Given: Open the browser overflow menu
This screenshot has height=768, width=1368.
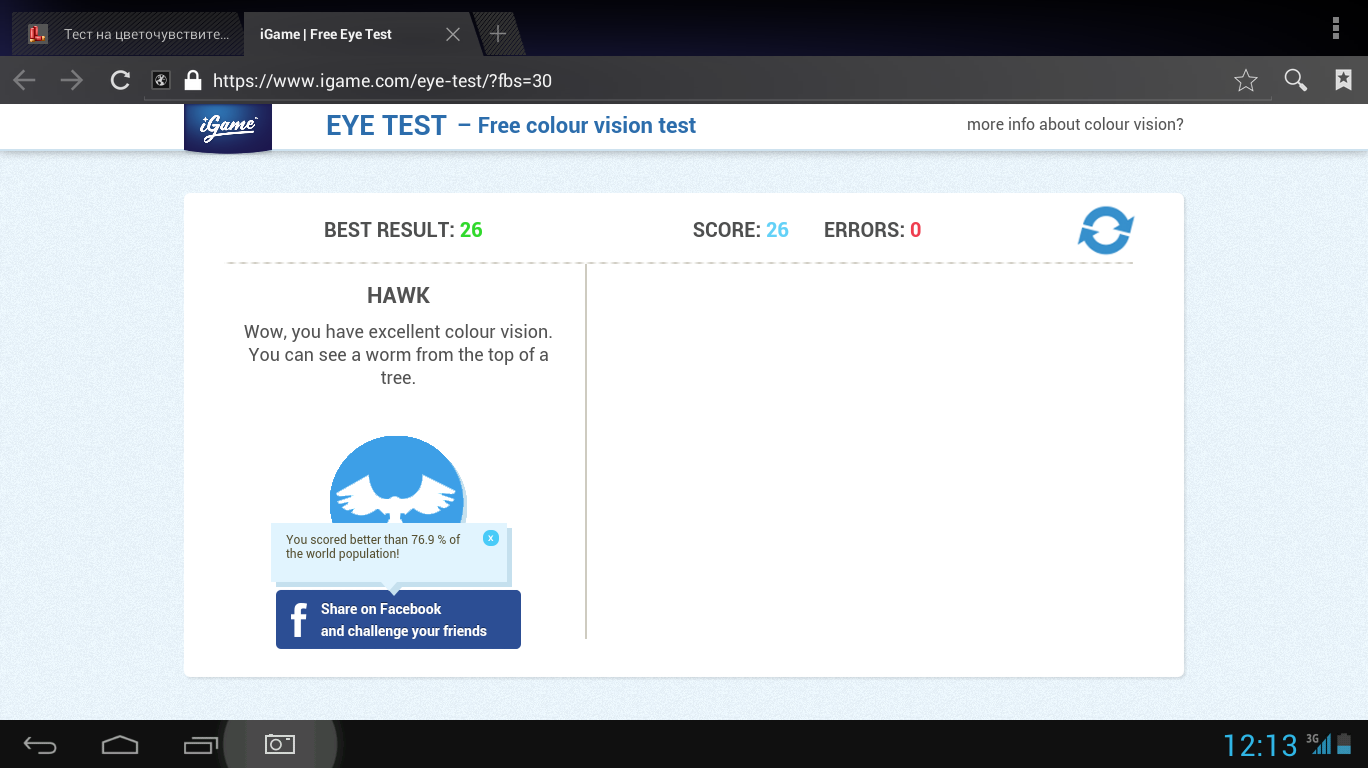Looking at the screenshot, I should coord(1336,29).
